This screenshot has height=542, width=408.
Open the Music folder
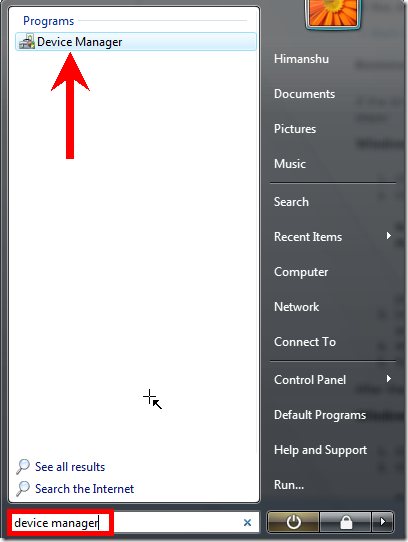[290, 164]
